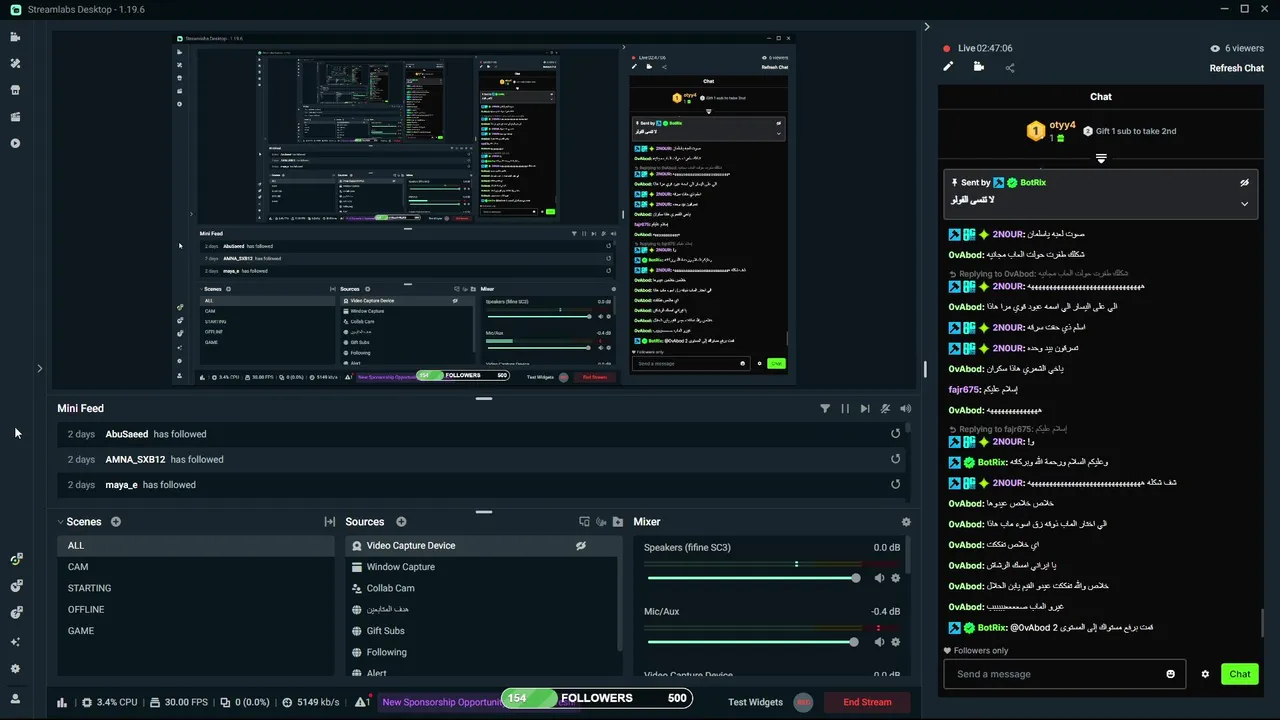Open the Editor (camera) tab in sidebar
The width and height of the screenshot is (1280, 720).
pos(15,37)
